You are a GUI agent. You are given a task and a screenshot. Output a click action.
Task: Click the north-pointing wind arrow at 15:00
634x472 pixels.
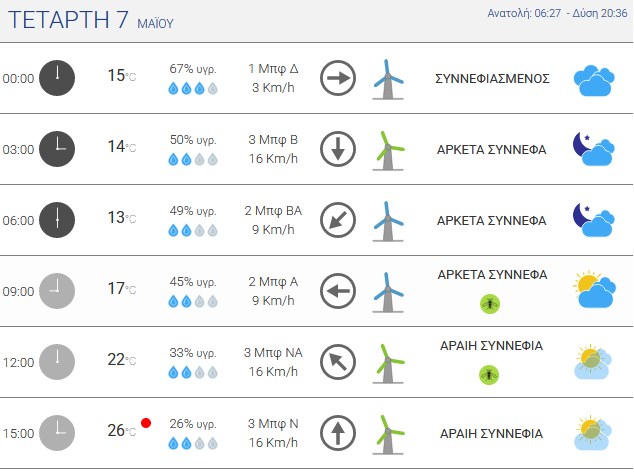[x=338, y=433]
